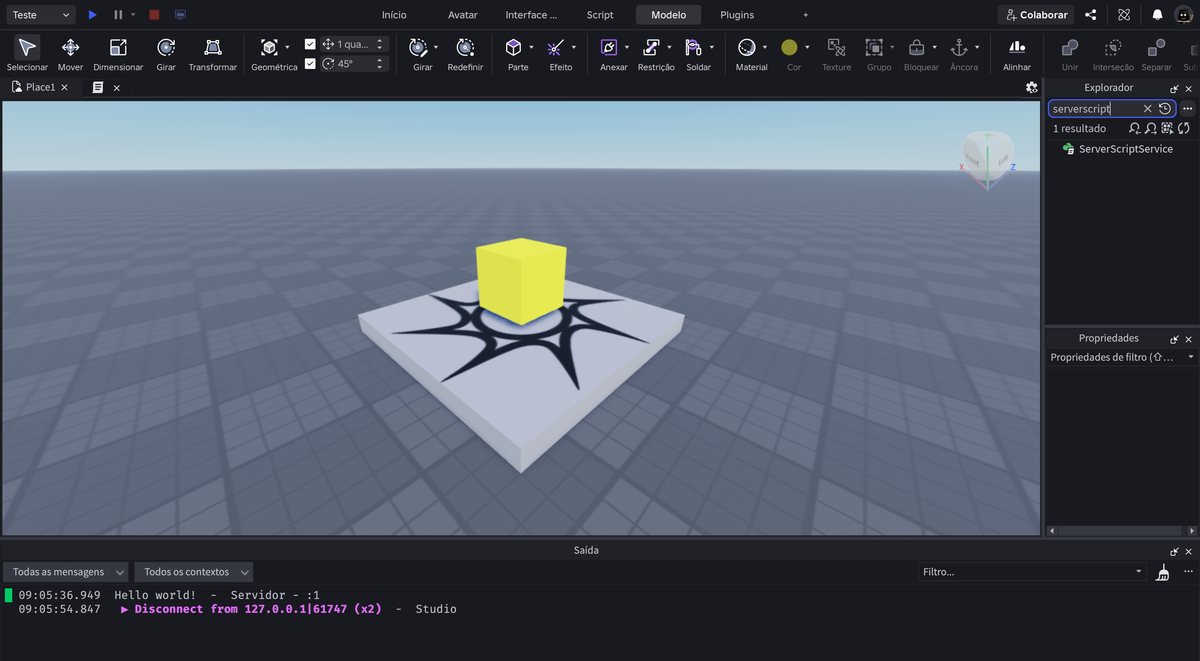Open Todos os contextos dropdown

[x=194, y=572]
